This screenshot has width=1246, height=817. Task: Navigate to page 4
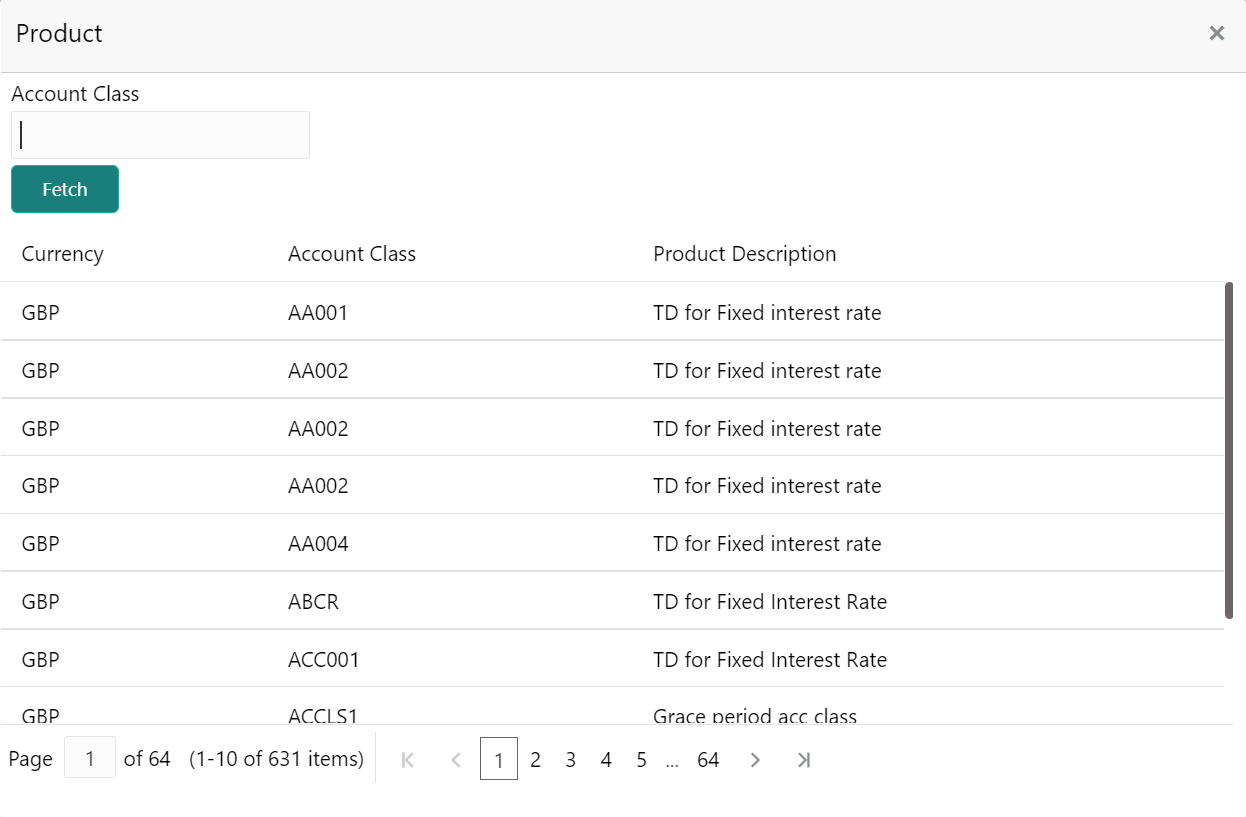click(x=606, y=760)
